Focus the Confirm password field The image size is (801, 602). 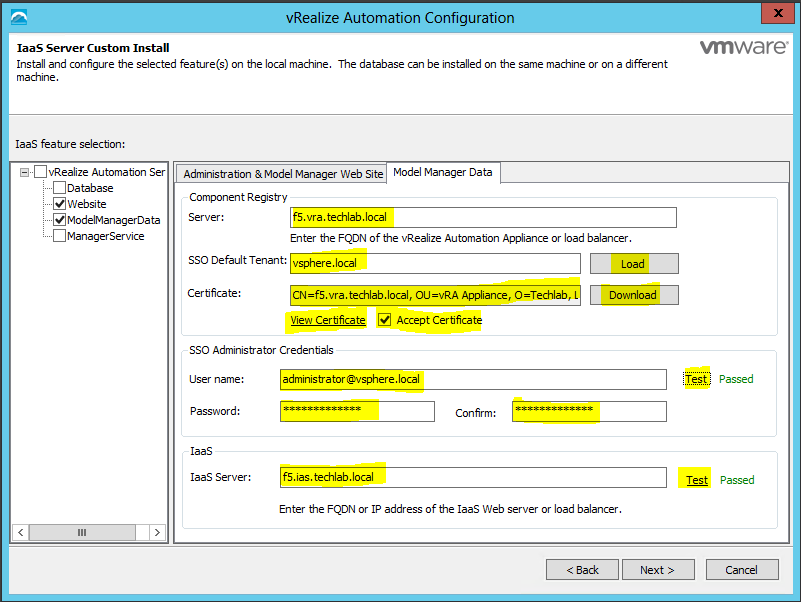point(589,411)
